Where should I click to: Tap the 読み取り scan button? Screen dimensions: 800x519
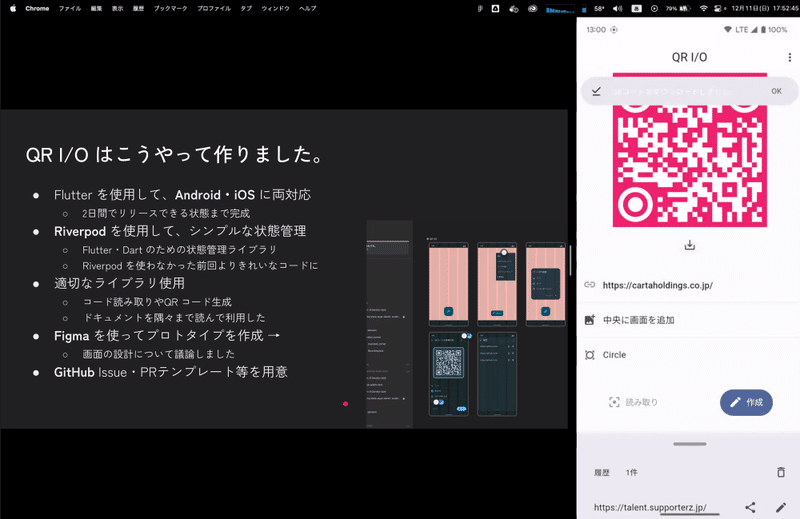633,402
